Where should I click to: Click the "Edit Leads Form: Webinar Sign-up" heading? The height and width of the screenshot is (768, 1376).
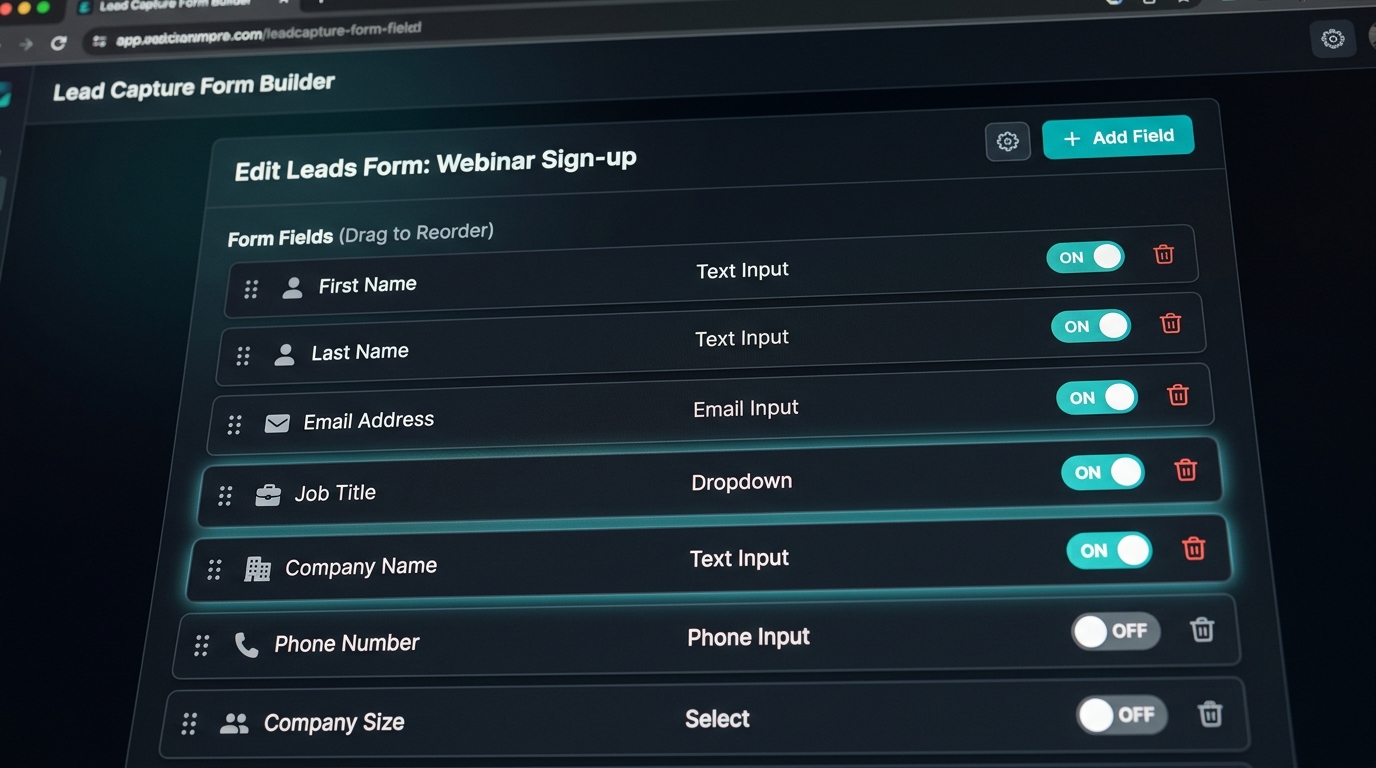tap(436, 165)
